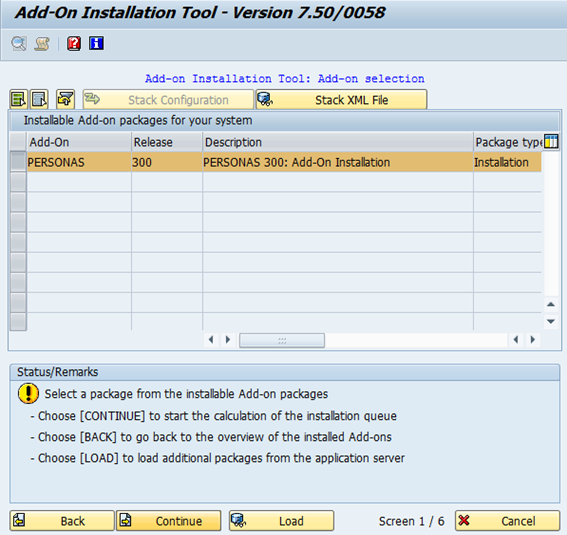Viewport: 567px width, 535px height.
Task: Open the Stack XML File button
Action: click(341, 99)
